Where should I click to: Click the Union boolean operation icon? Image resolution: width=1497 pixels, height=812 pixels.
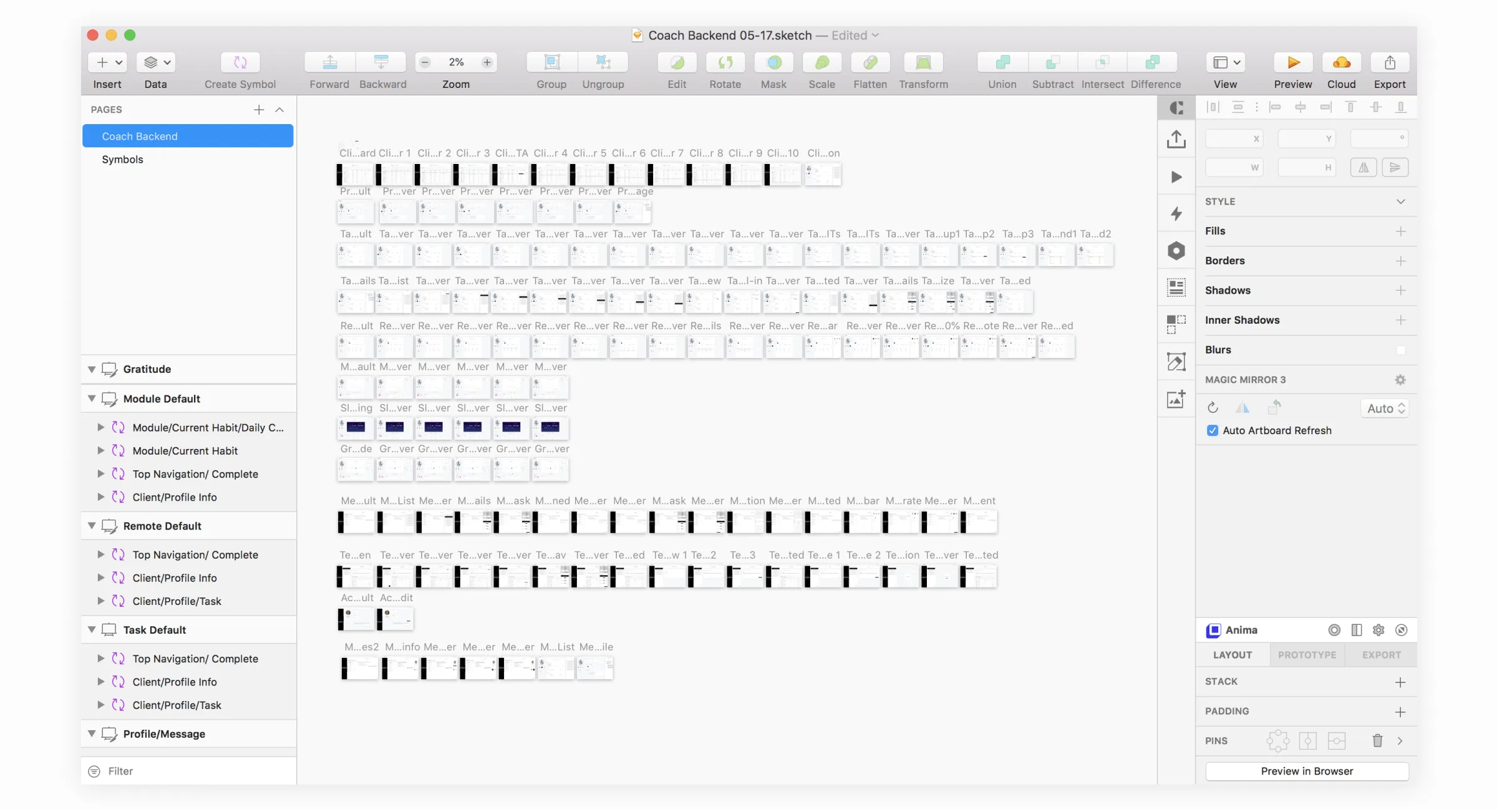coord(1001,62)
